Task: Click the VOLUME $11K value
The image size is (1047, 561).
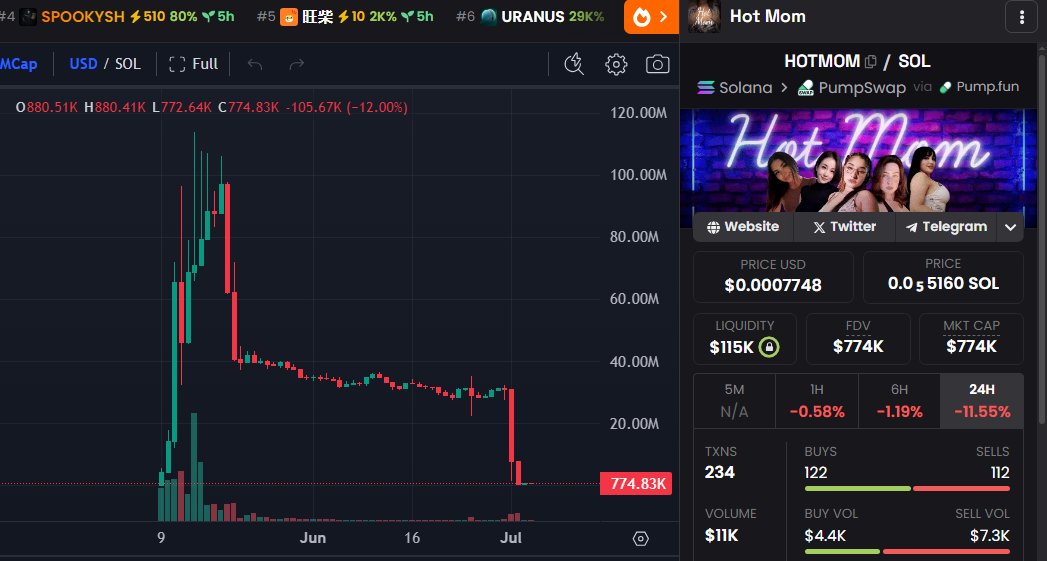Action: pos(722,535)
